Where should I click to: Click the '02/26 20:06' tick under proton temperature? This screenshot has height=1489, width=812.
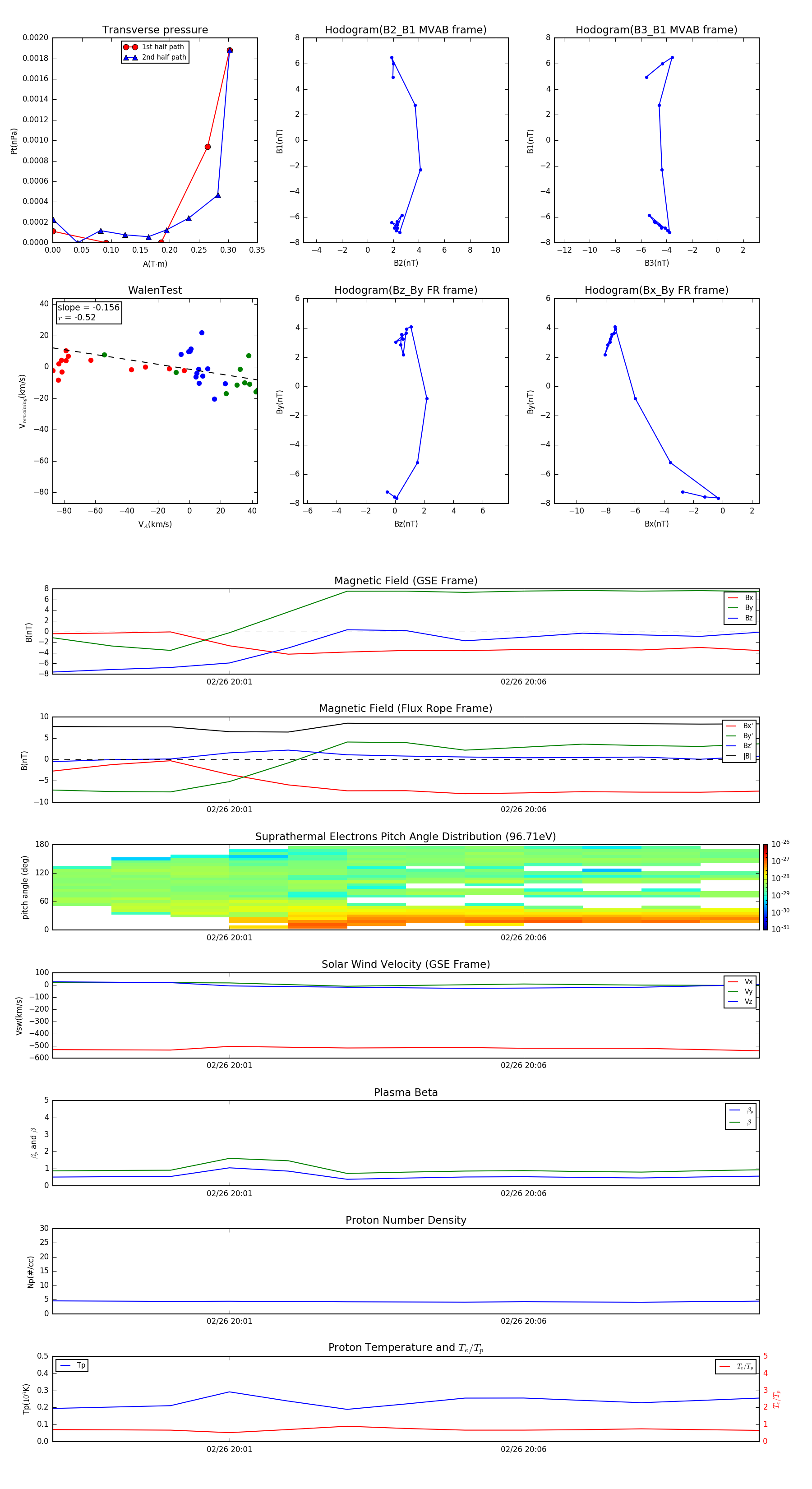pyautogui.click(x=524, y=1449)
